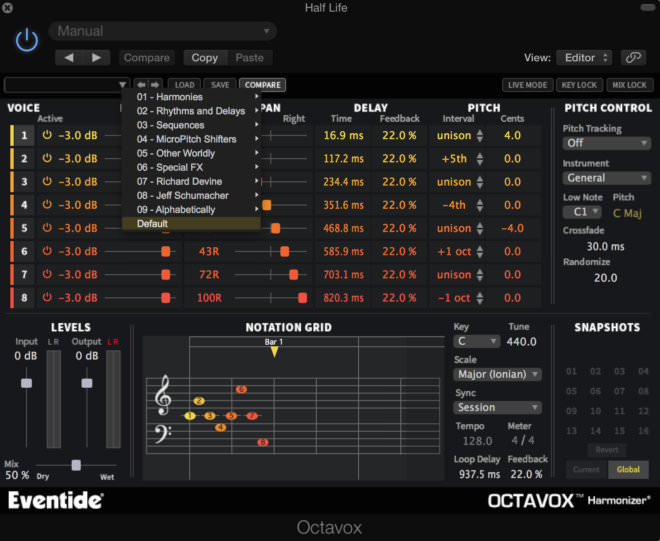Open the Manual preset dropdown

[162, 31]
